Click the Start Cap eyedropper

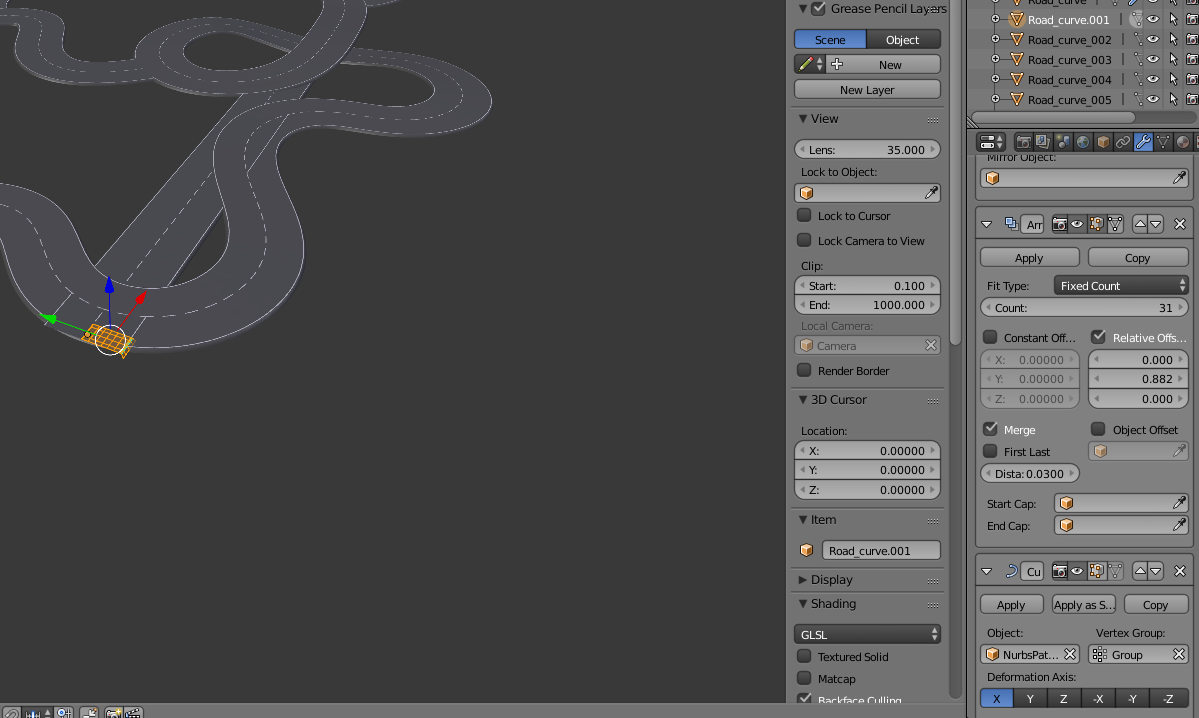tap(1179, 503)
